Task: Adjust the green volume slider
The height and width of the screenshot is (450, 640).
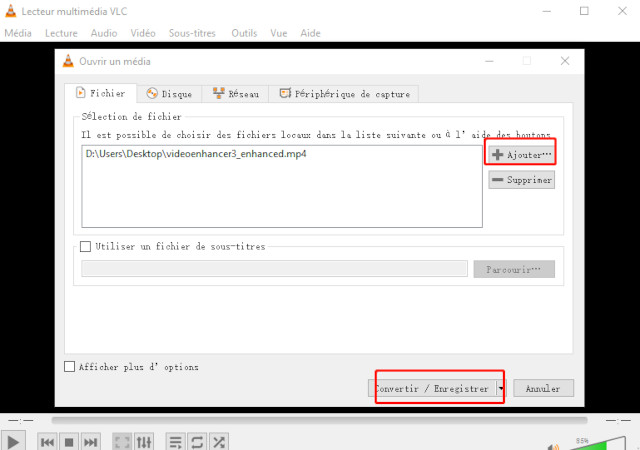Action: tap(598, 443)
